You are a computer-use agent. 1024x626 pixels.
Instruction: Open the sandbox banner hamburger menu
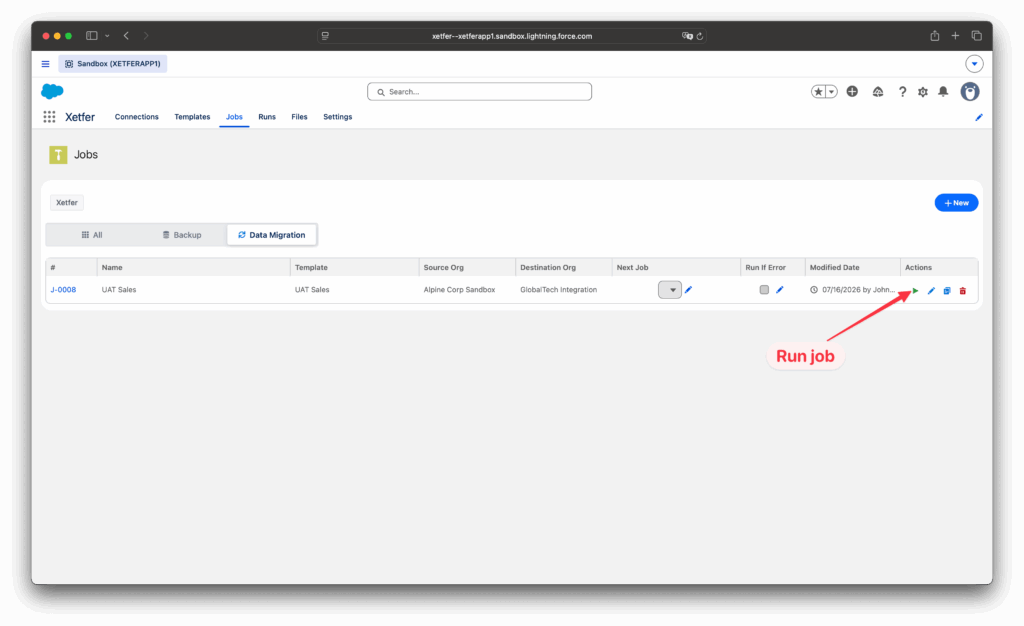click(x=46, y=64)
